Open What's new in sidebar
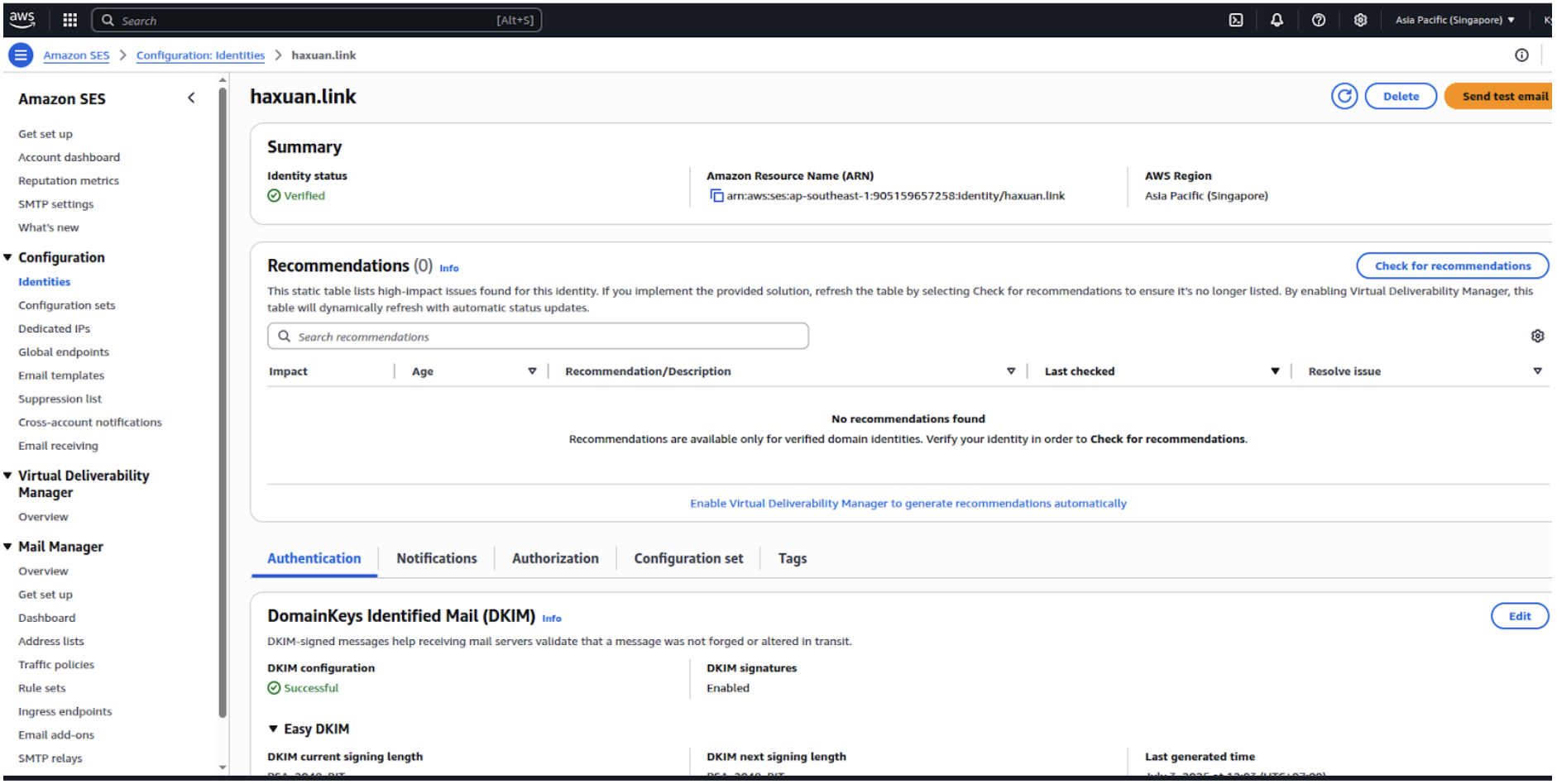The image size is (1557, 784). (49, 227)
